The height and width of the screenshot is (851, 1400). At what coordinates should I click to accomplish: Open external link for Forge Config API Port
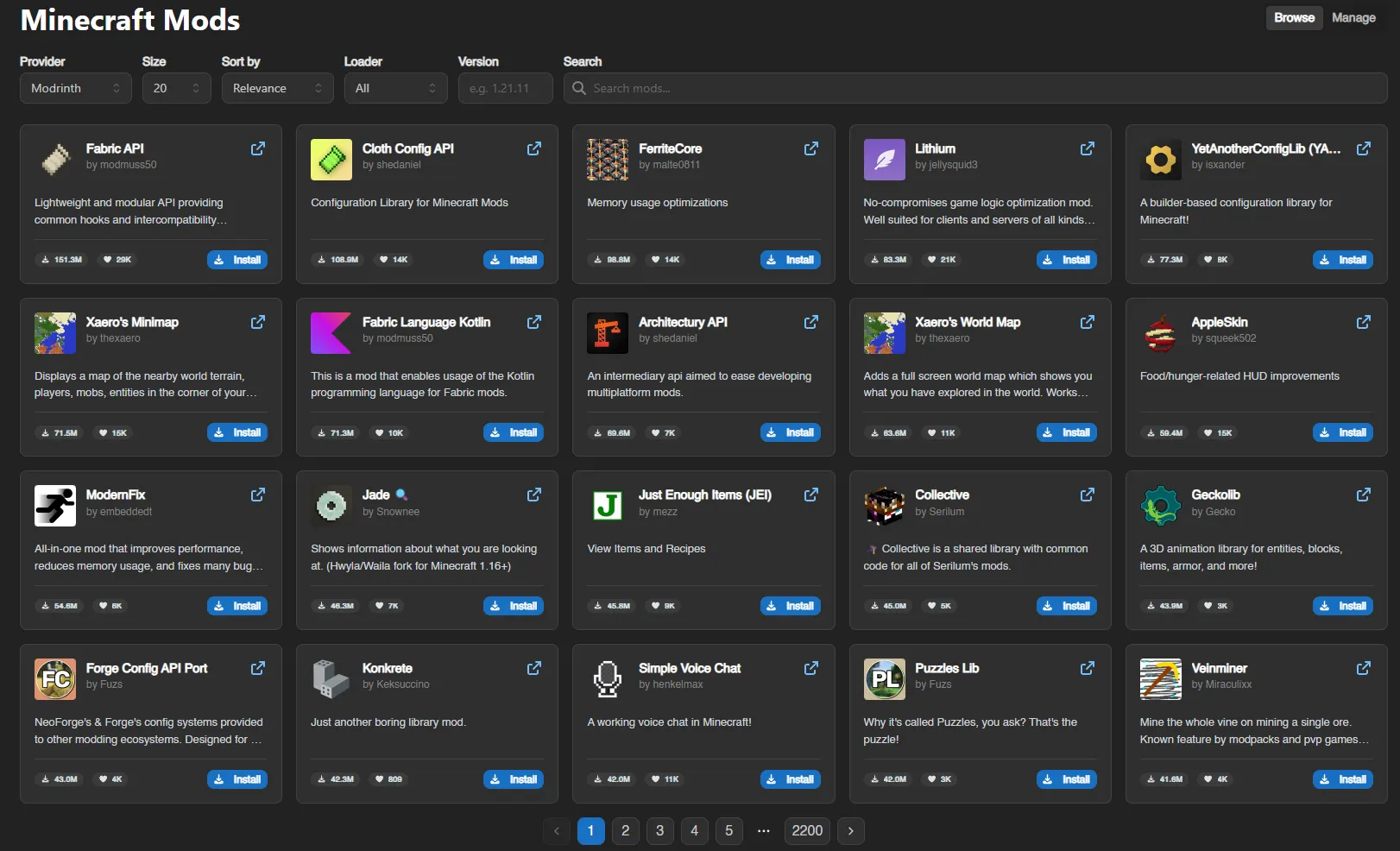coord(258,668)
